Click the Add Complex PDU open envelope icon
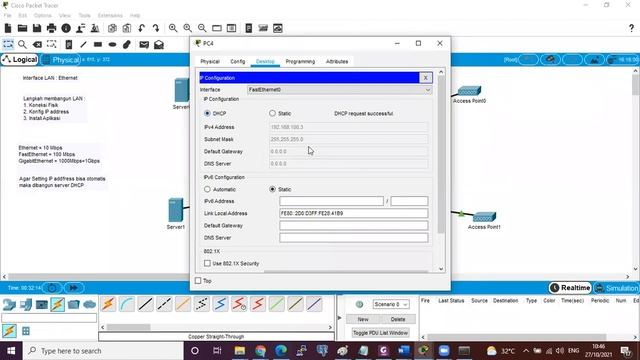640x360 pixels. point(159,44)
